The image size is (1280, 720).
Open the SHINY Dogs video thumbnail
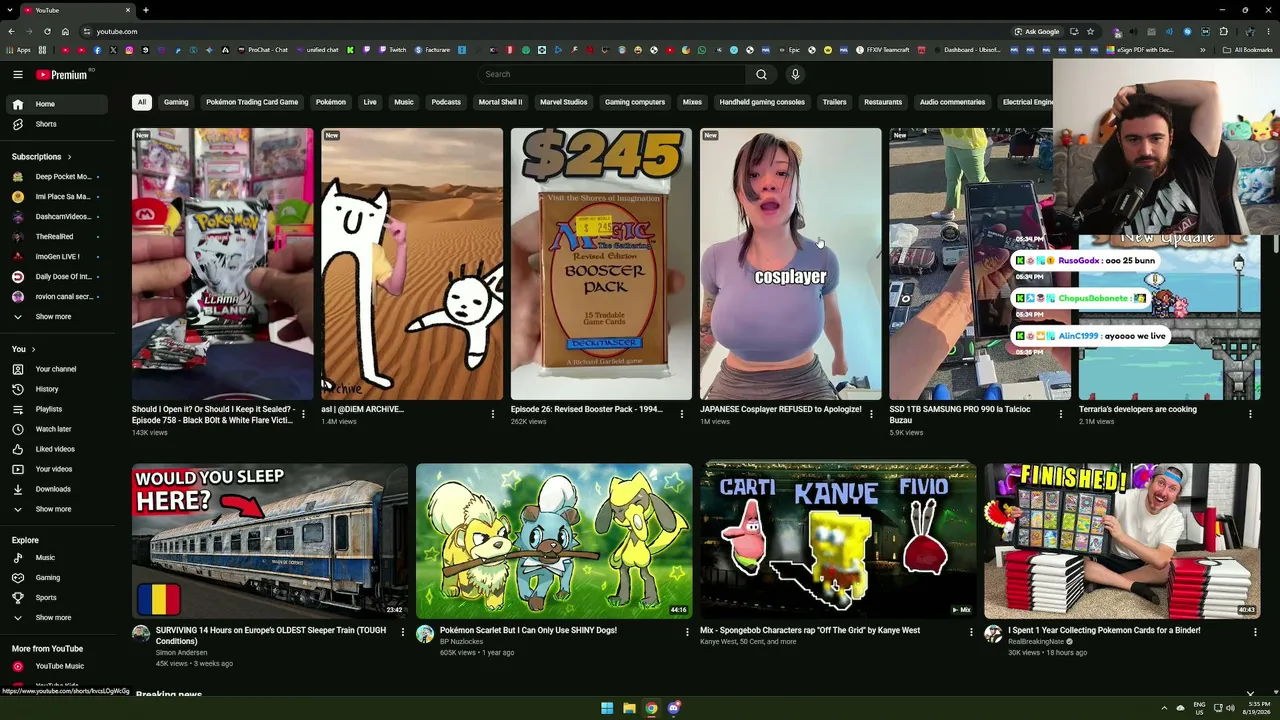click(554, 540)
